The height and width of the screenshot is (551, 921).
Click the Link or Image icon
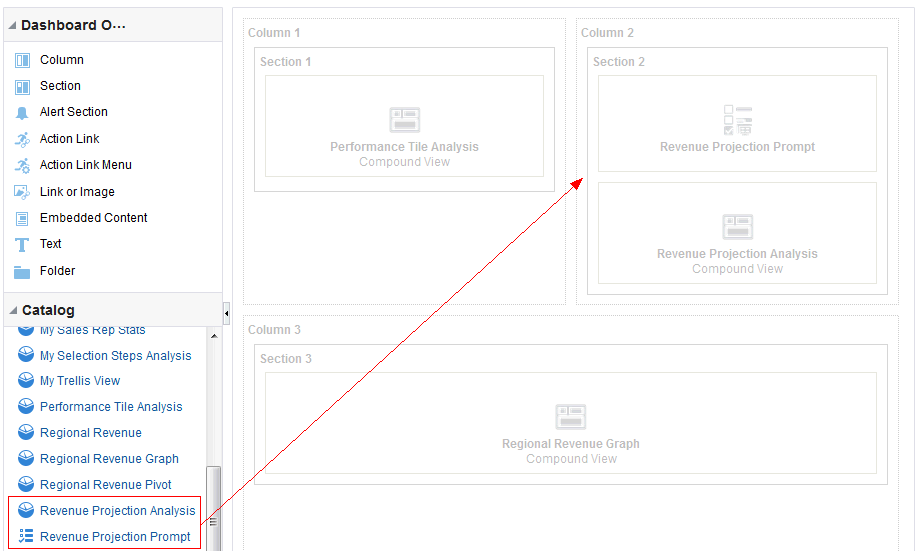22,192
